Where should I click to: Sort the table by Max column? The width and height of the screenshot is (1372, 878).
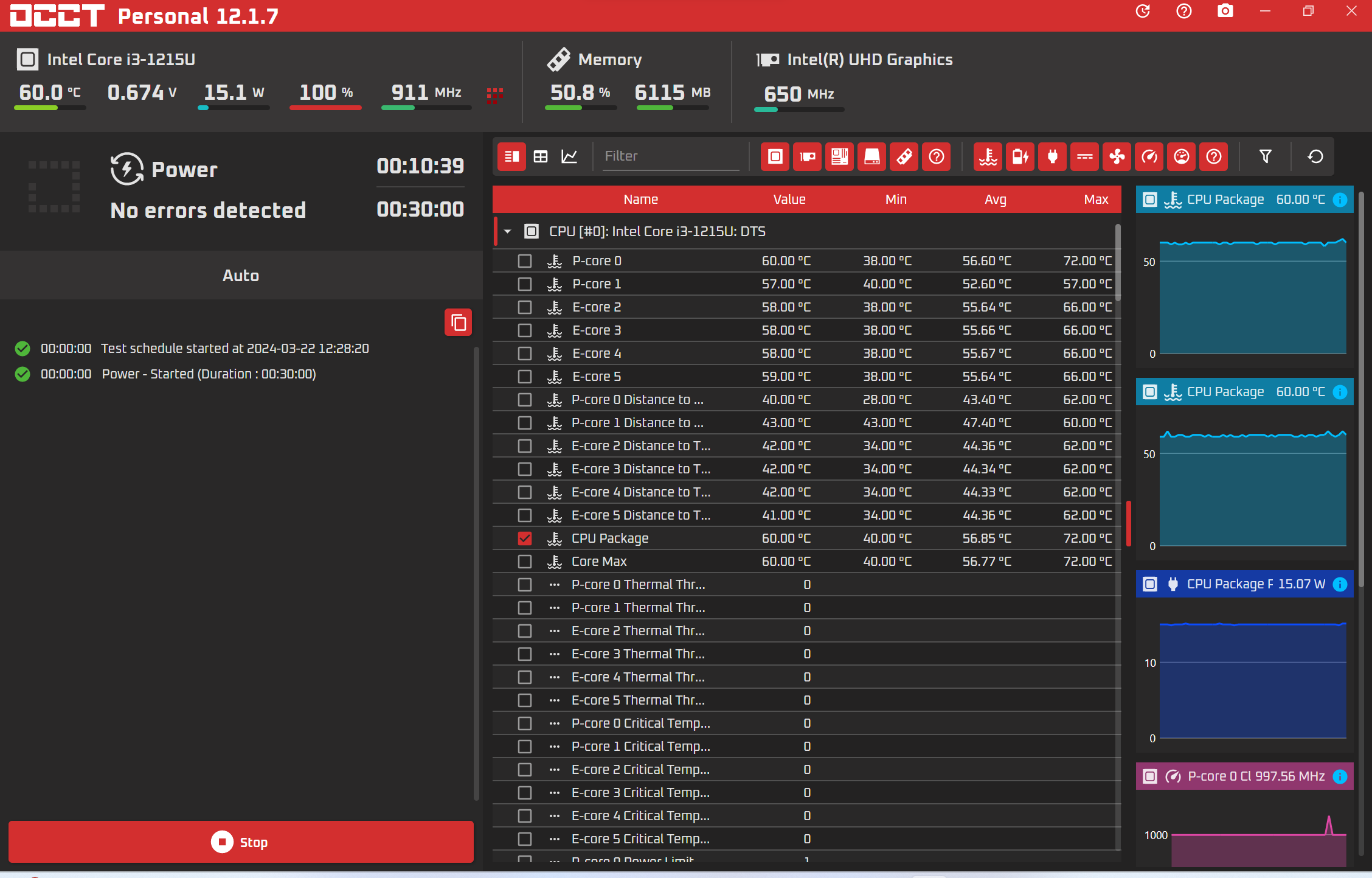pos(1096,200)
